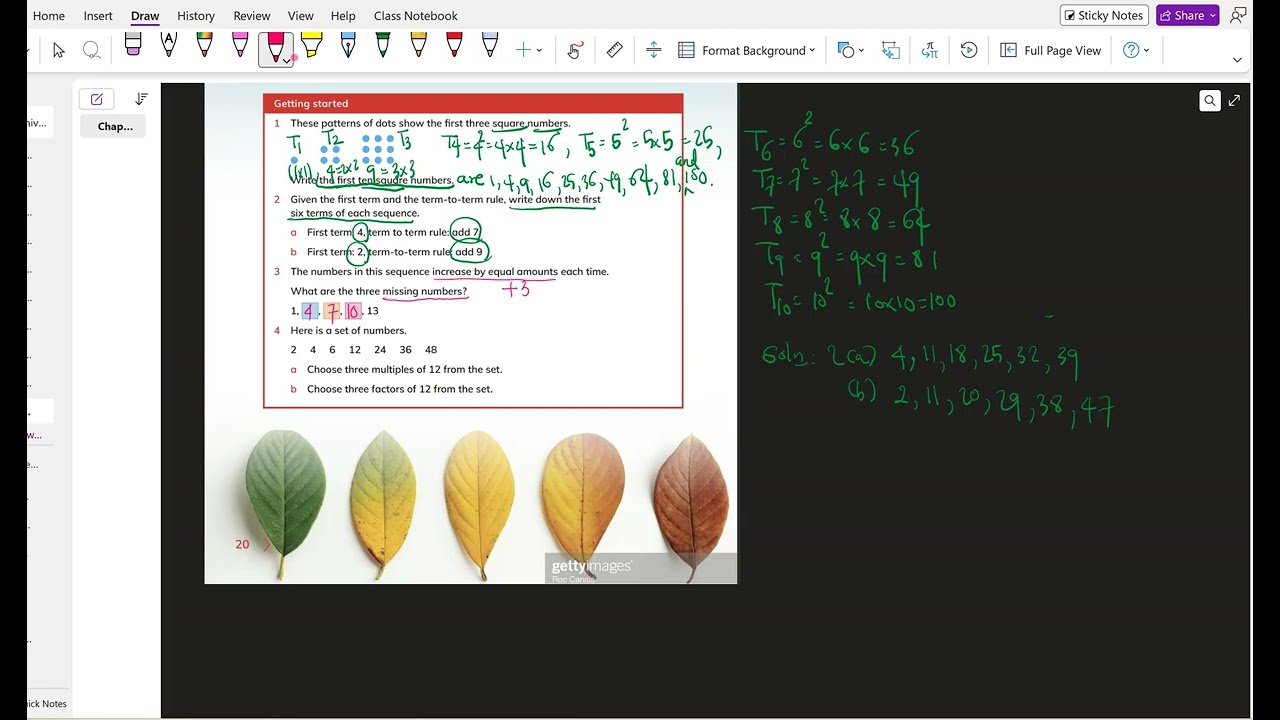The width and height of the screenshot is (1280, 720).
Task: Click the Ink to Math icon
Action: [929, 50]
